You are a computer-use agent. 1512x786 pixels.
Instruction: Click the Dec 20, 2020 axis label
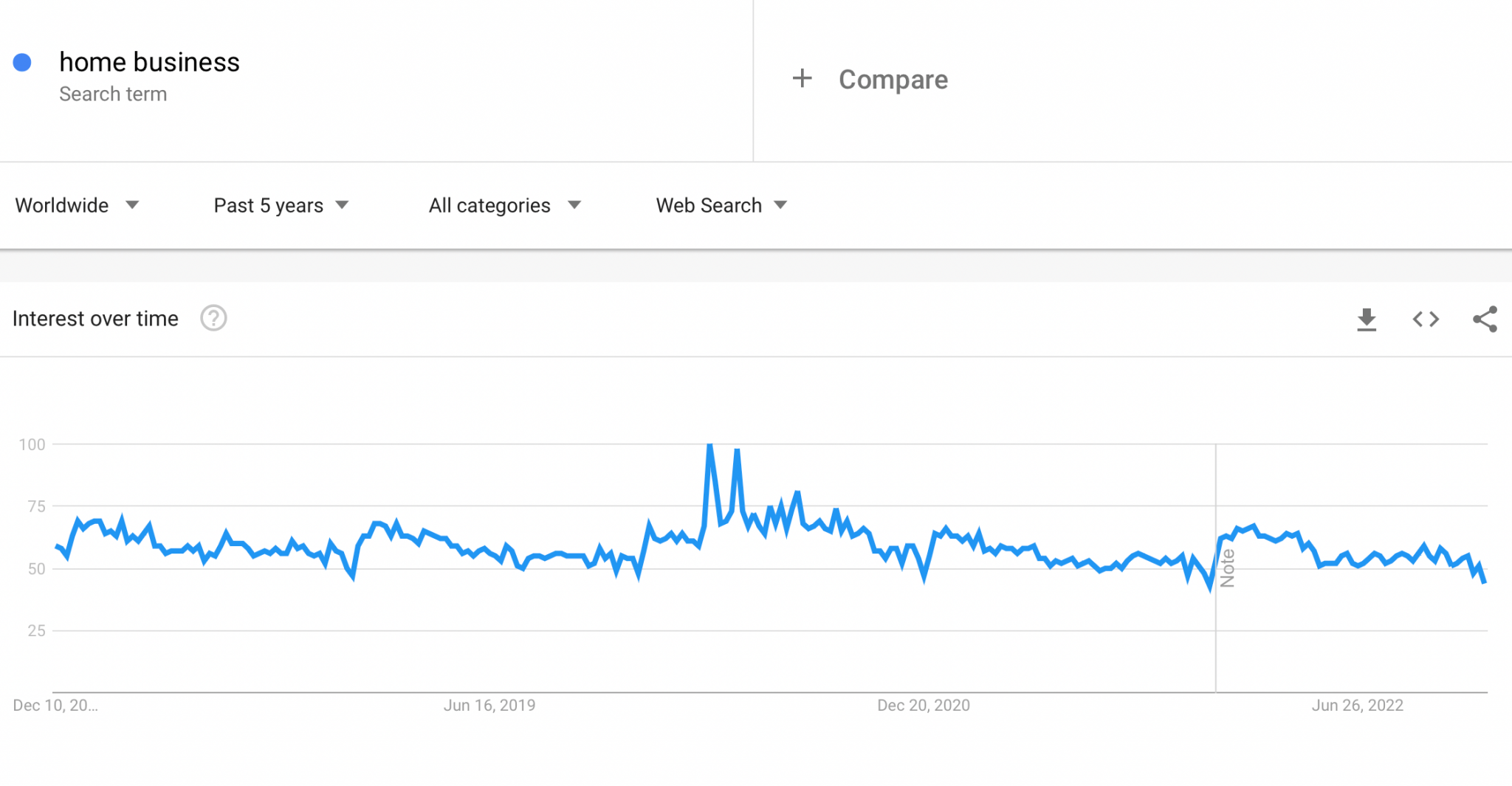(924, 705)
